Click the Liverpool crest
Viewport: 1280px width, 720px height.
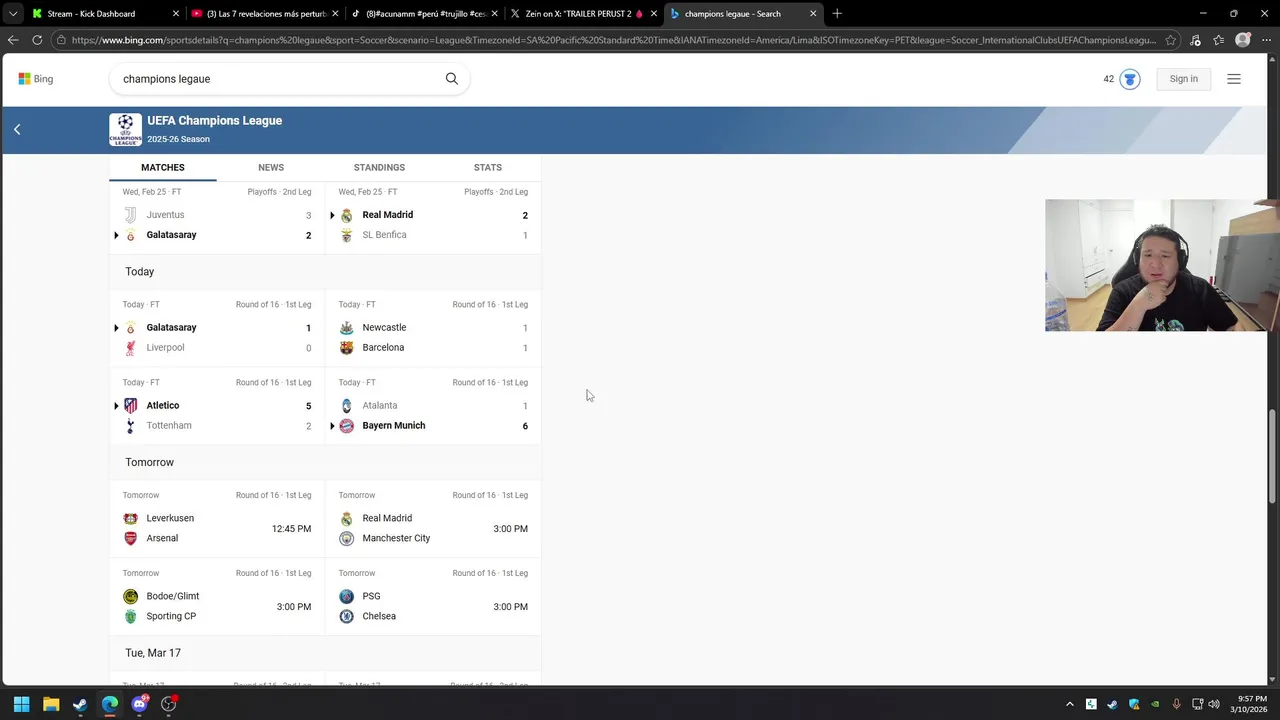(130, 348)
